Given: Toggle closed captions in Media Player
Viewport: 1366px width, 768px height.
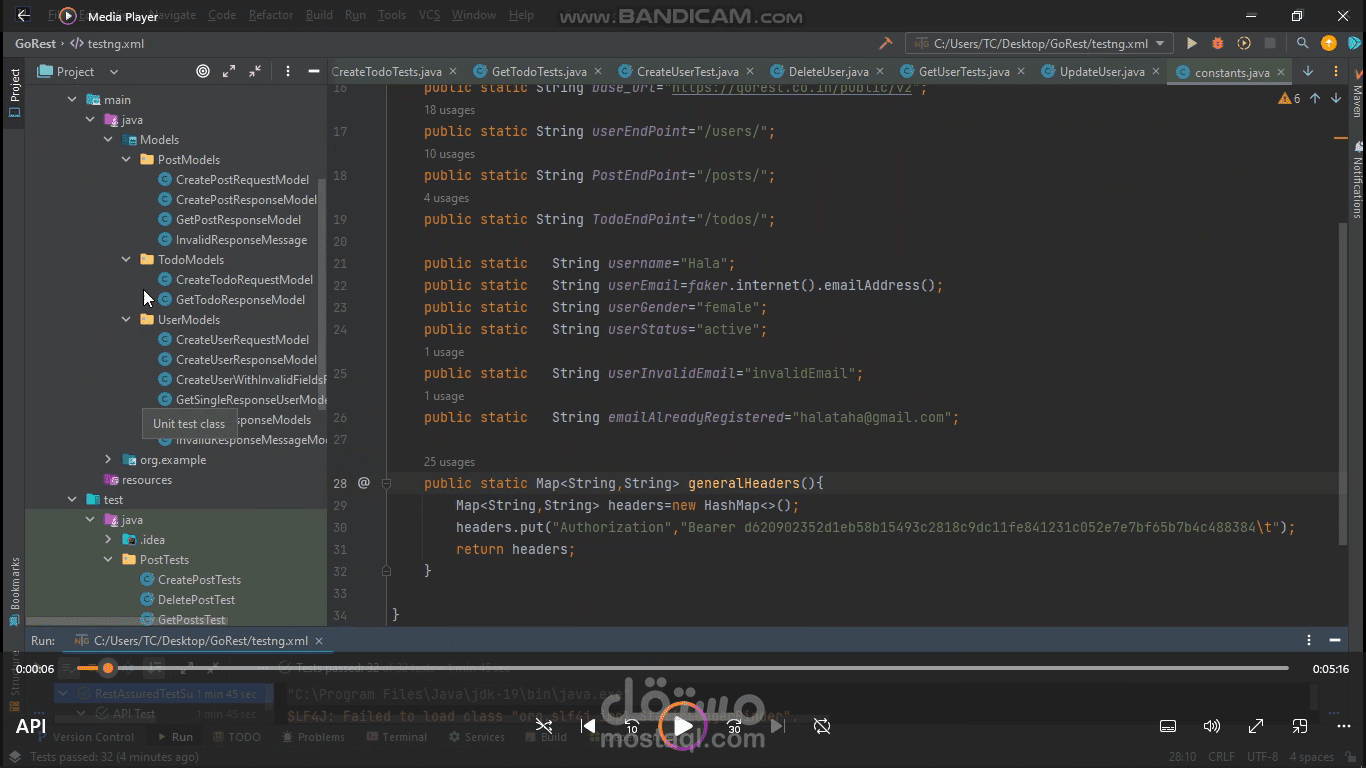Looking at the screenshot, I should pos(1167,726).
